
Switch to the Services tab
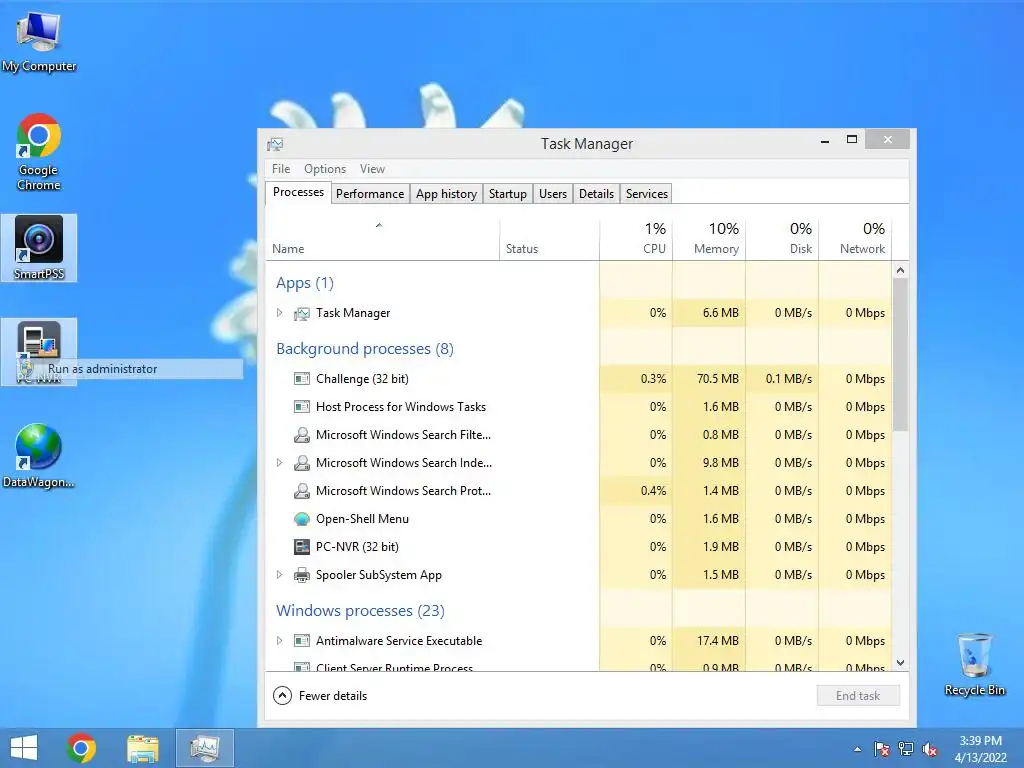[x=647, y=194]
